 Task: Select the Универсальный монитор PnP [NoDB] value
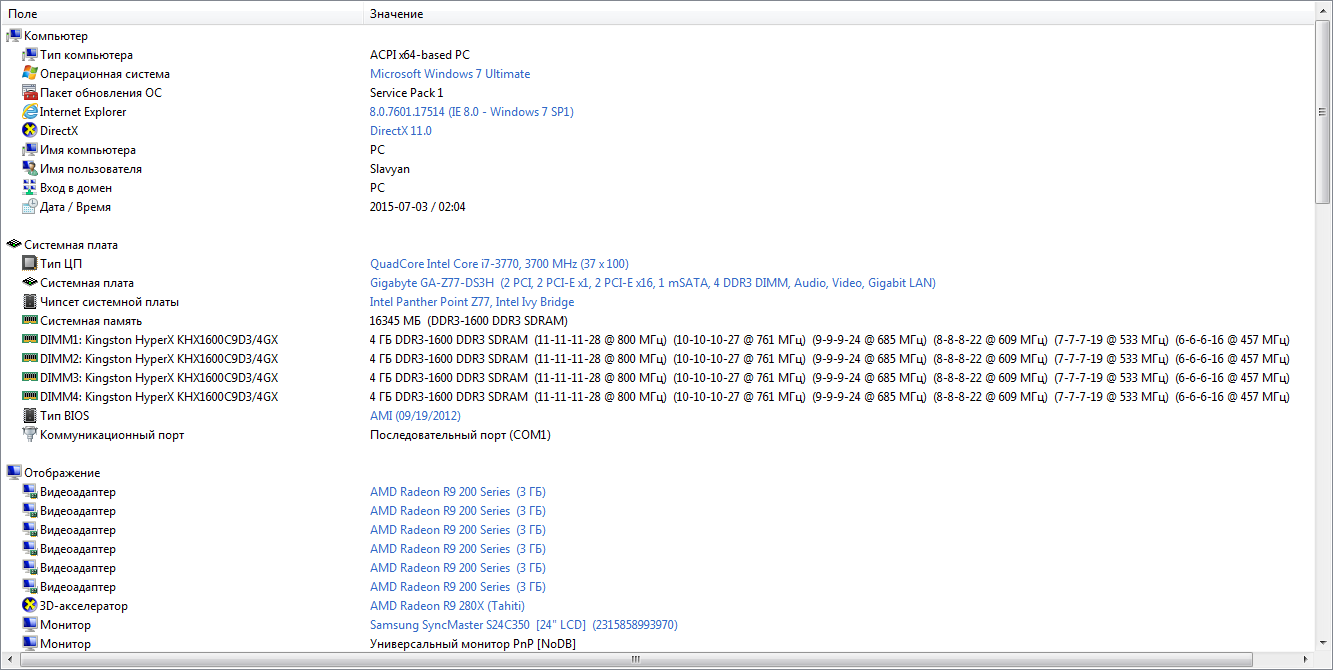(x=473, y=644)
